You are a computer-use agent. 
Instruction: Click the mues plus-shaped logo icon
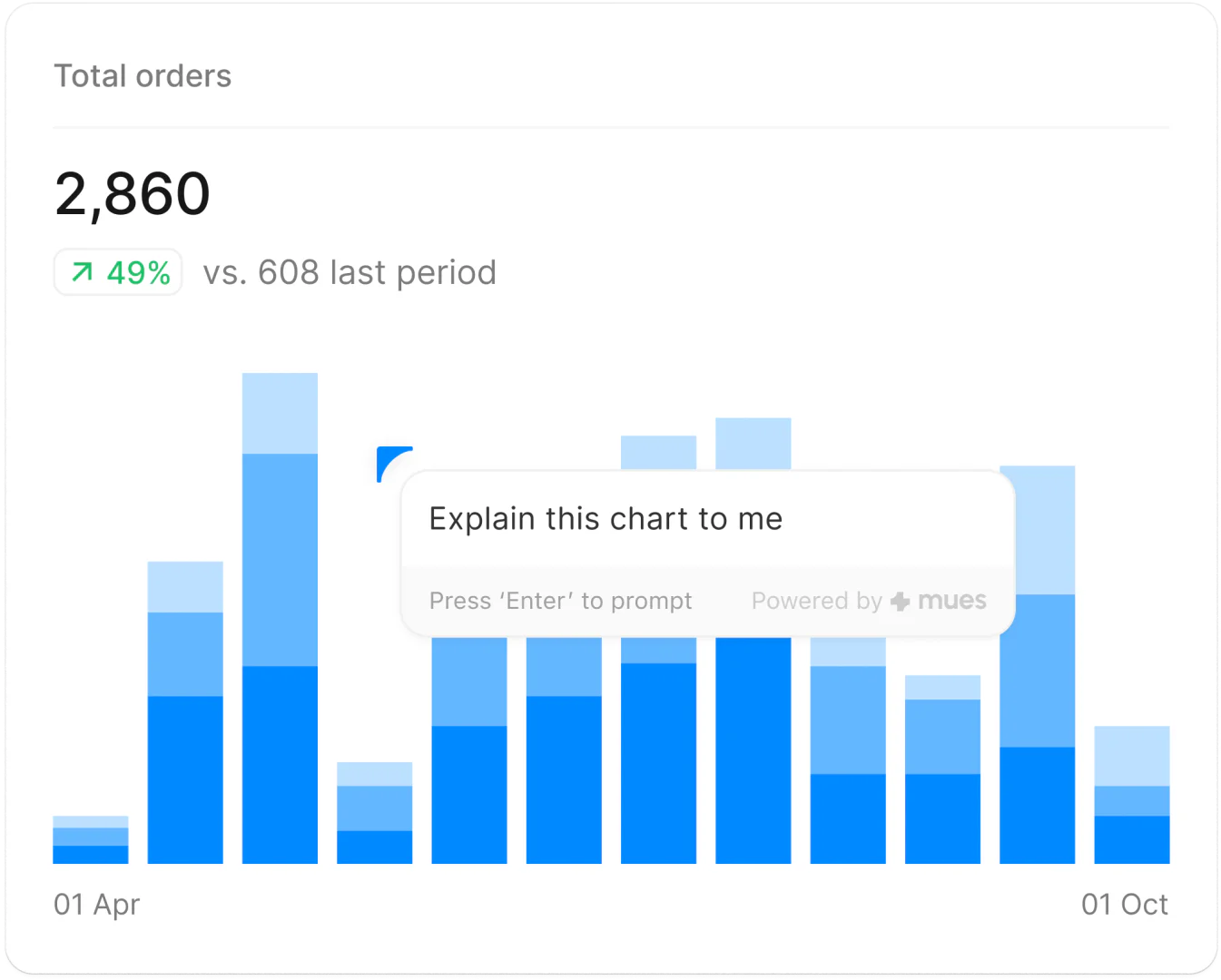pyautogui.click(x=901, y=602)
